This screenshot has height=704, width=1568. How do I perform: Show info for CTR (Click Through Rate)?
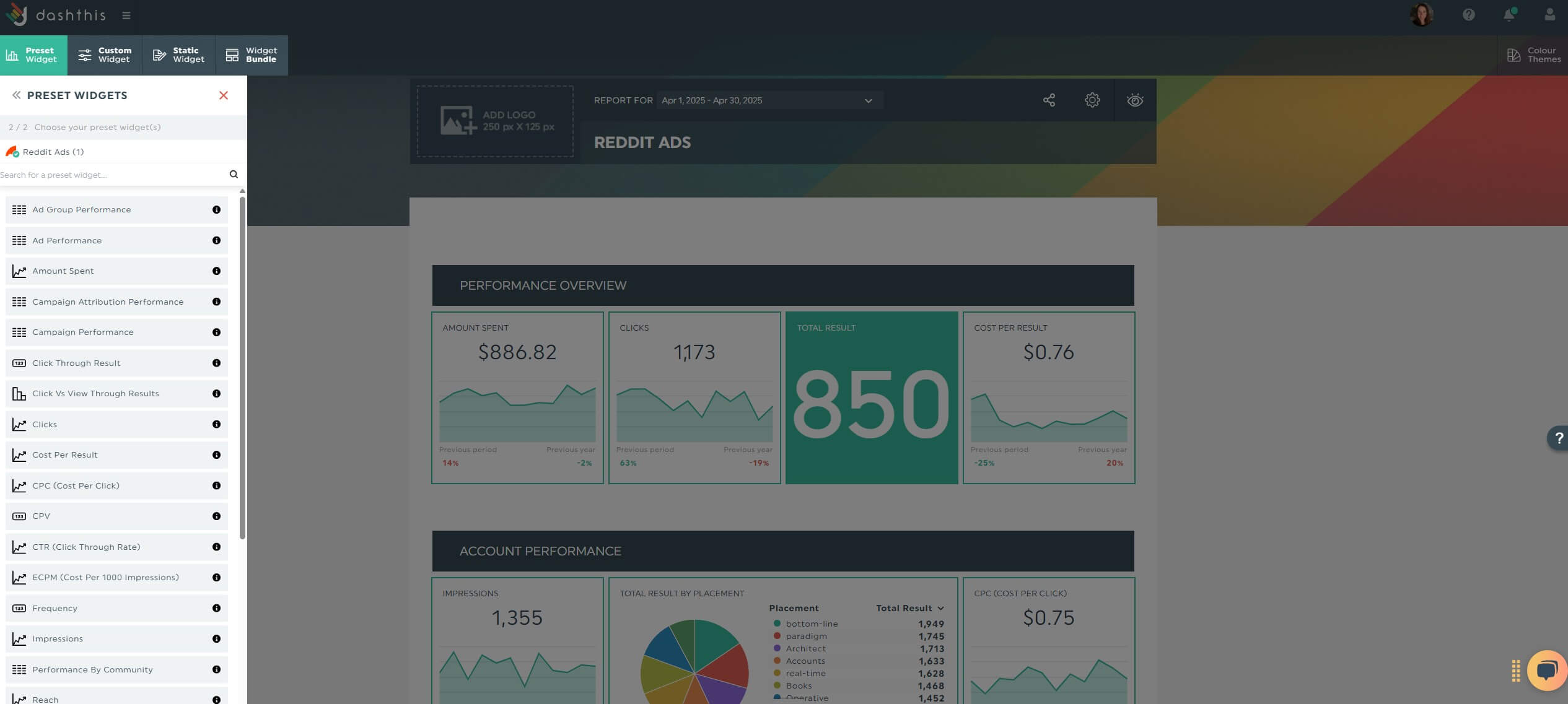(x=216, y=547)
